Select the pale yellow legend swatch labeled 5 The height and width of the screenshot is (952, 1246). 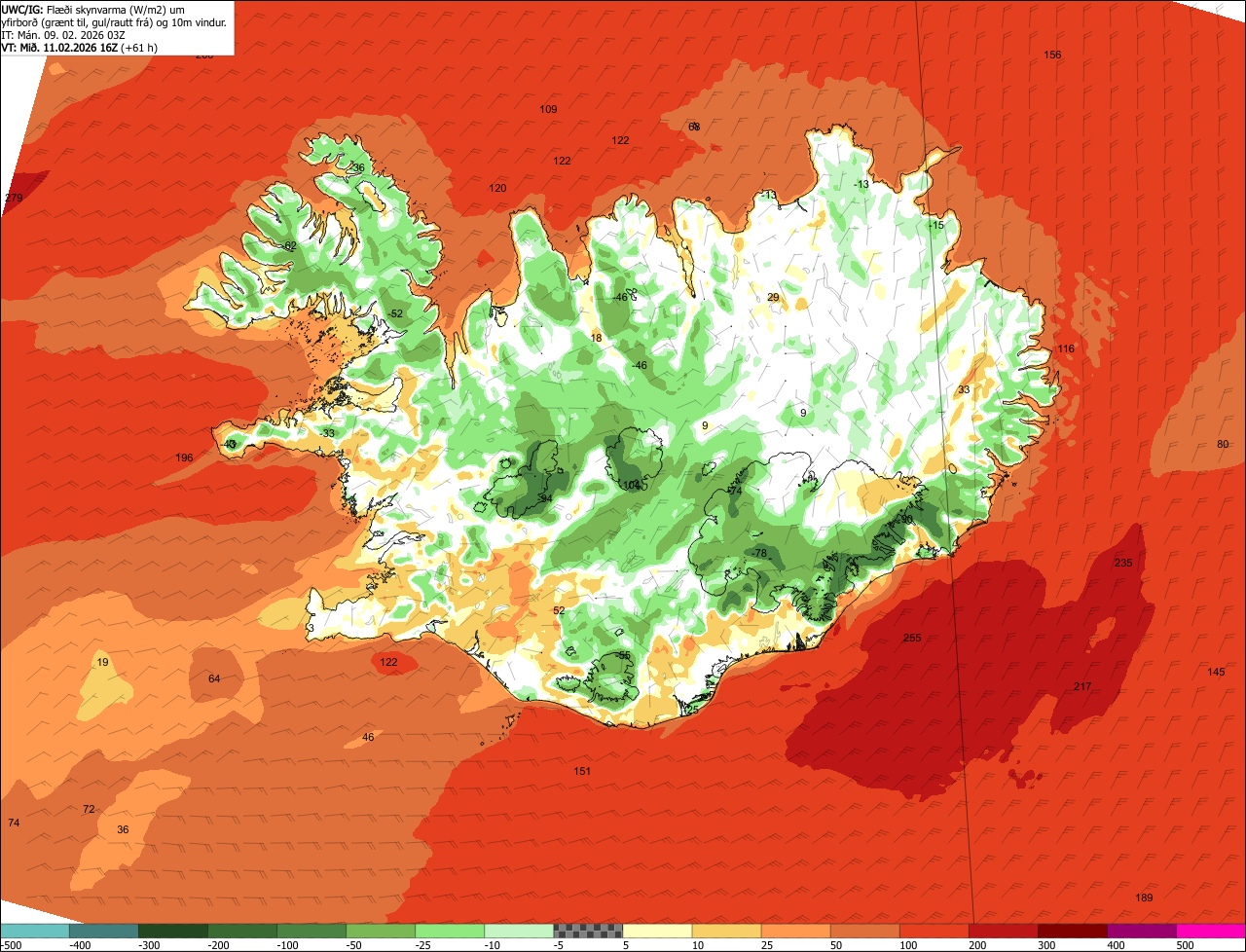(657, 931)
